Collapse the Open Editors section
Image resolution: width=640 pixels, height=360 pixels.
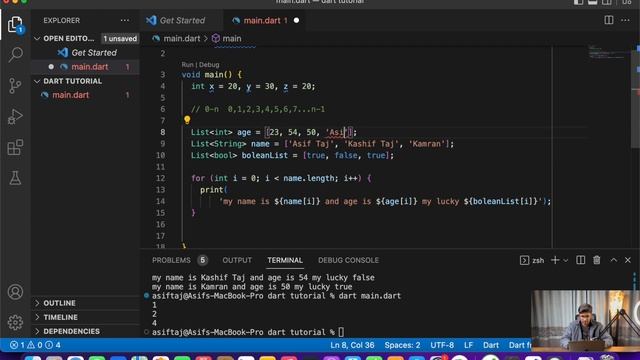[37, 38]
